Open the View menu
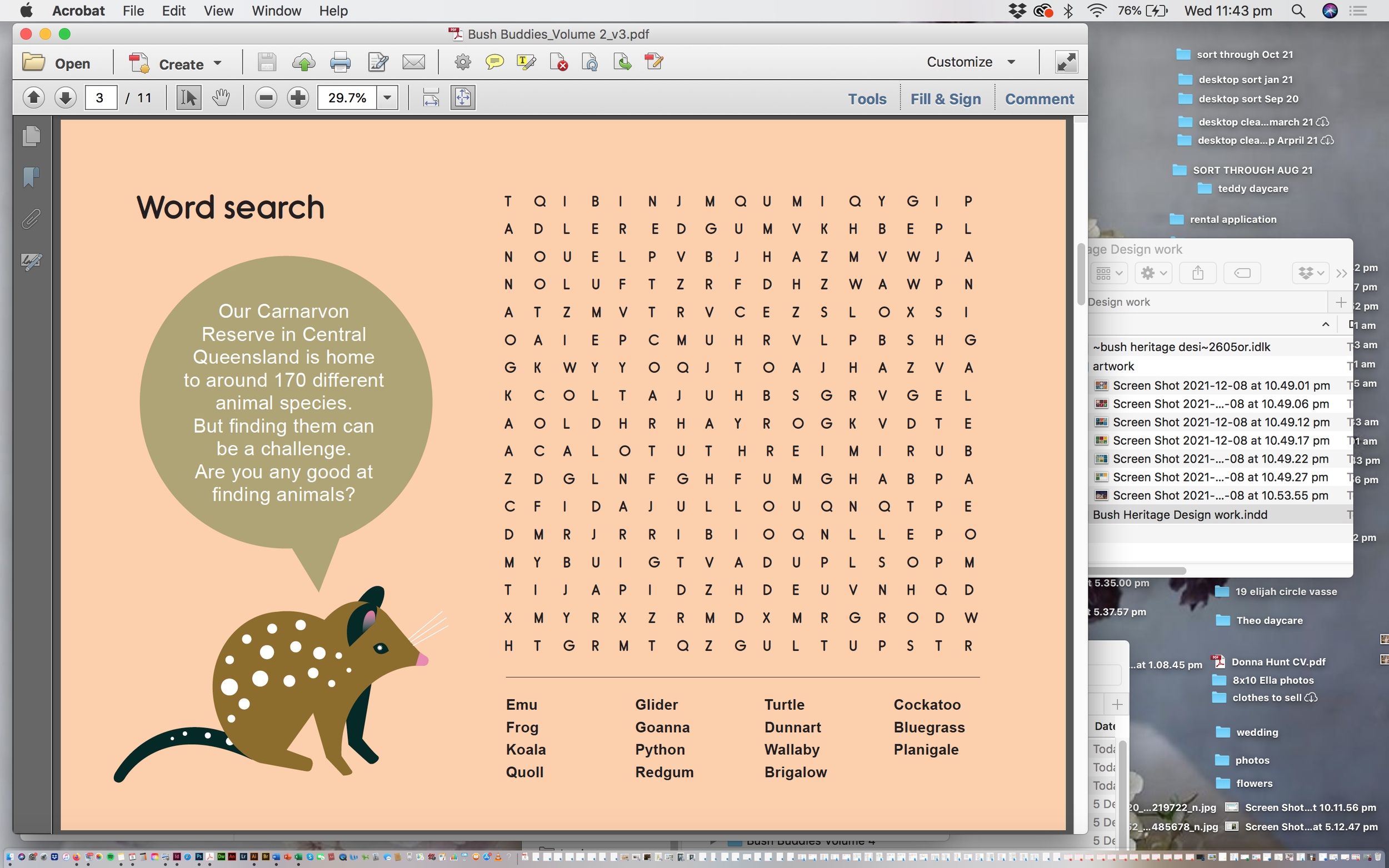The width and height of the screenshot is (1389, 868). tap(218, 11)
